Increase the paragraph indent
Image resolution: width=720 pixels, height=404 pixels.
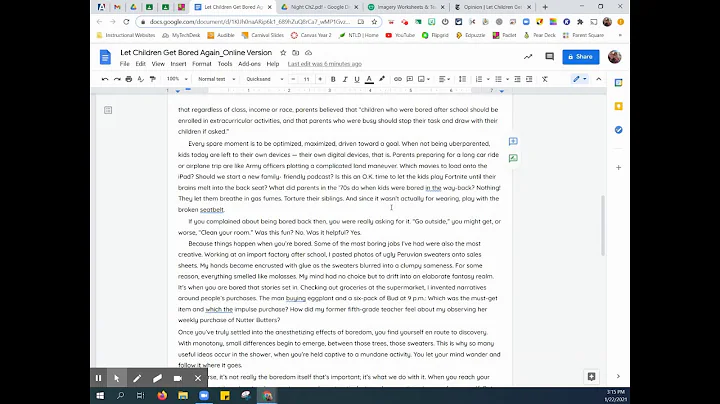click(x=529, y=79)
